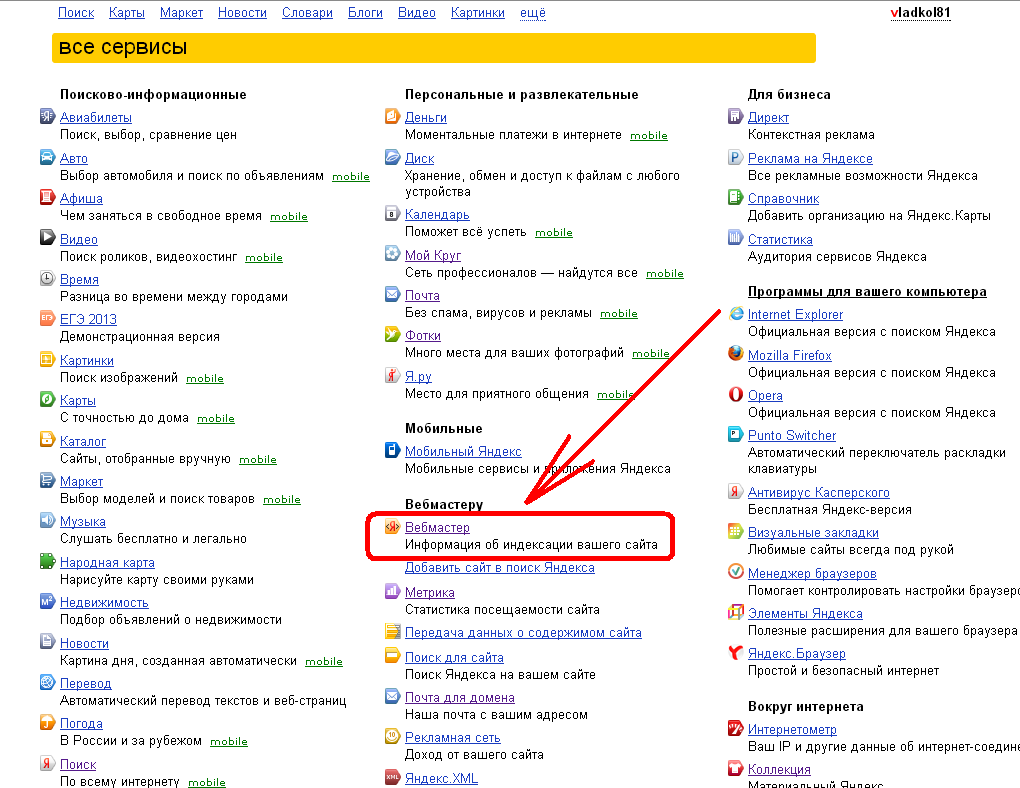
Task: Click the Видео play icon
Action: [47, 238]
